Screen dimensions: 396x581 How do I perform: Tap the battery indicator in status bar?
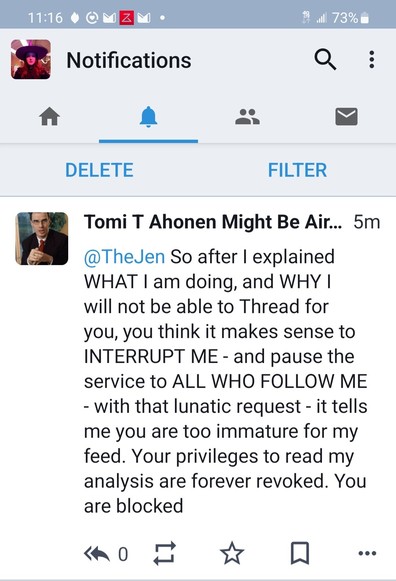coord(365,17)
